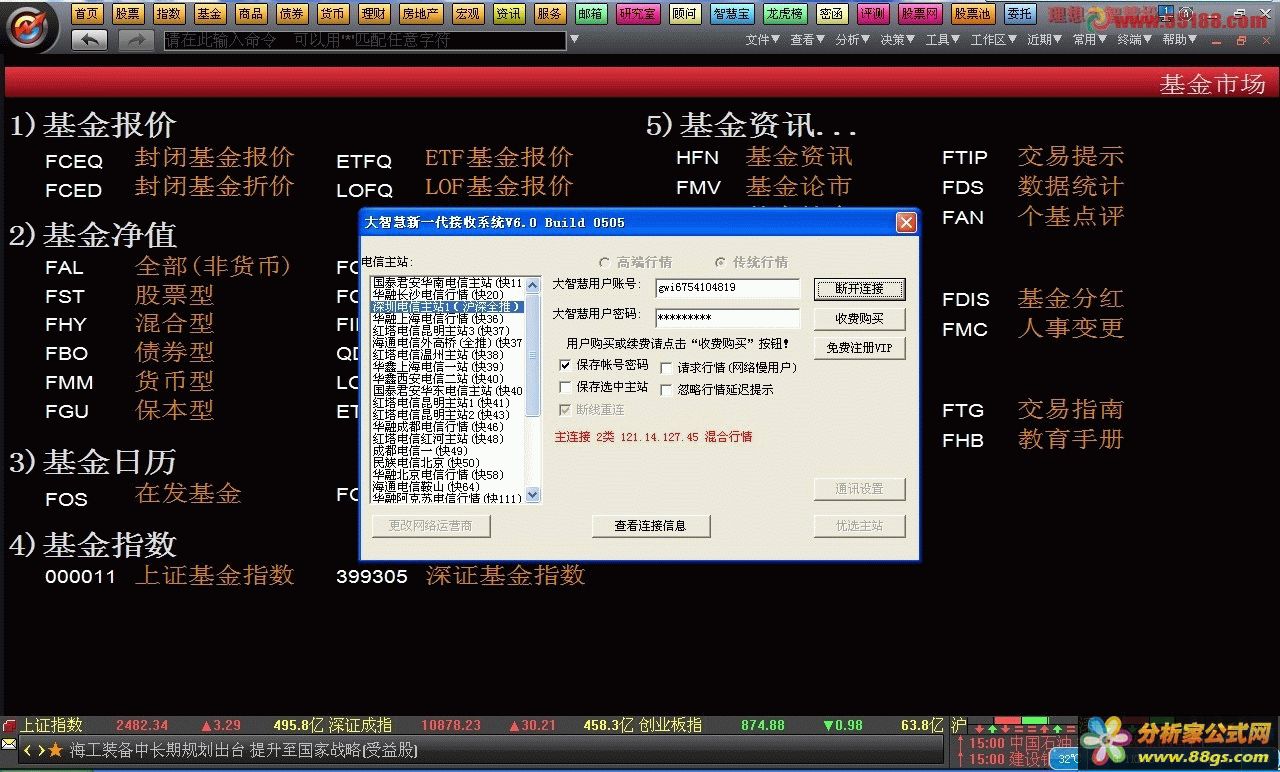Click the Dazhihui logo icon at top-left
Screen dimensions: 1280x772
31,27
